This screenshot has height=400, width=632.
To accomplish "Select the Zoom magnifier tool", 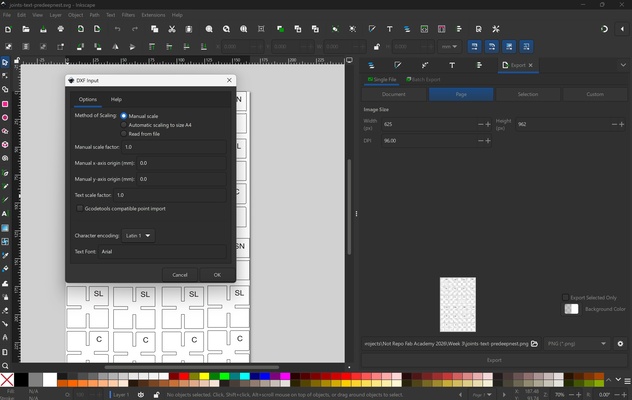I will click(x=5, y=365).
